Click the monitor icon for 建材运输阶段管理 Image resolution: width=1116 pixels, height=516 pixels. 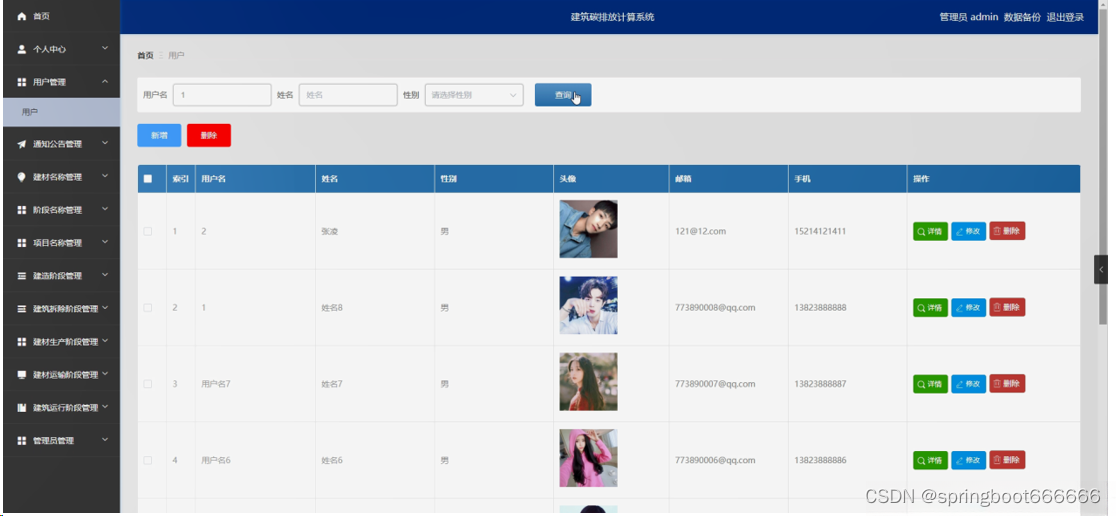(21, 374)
